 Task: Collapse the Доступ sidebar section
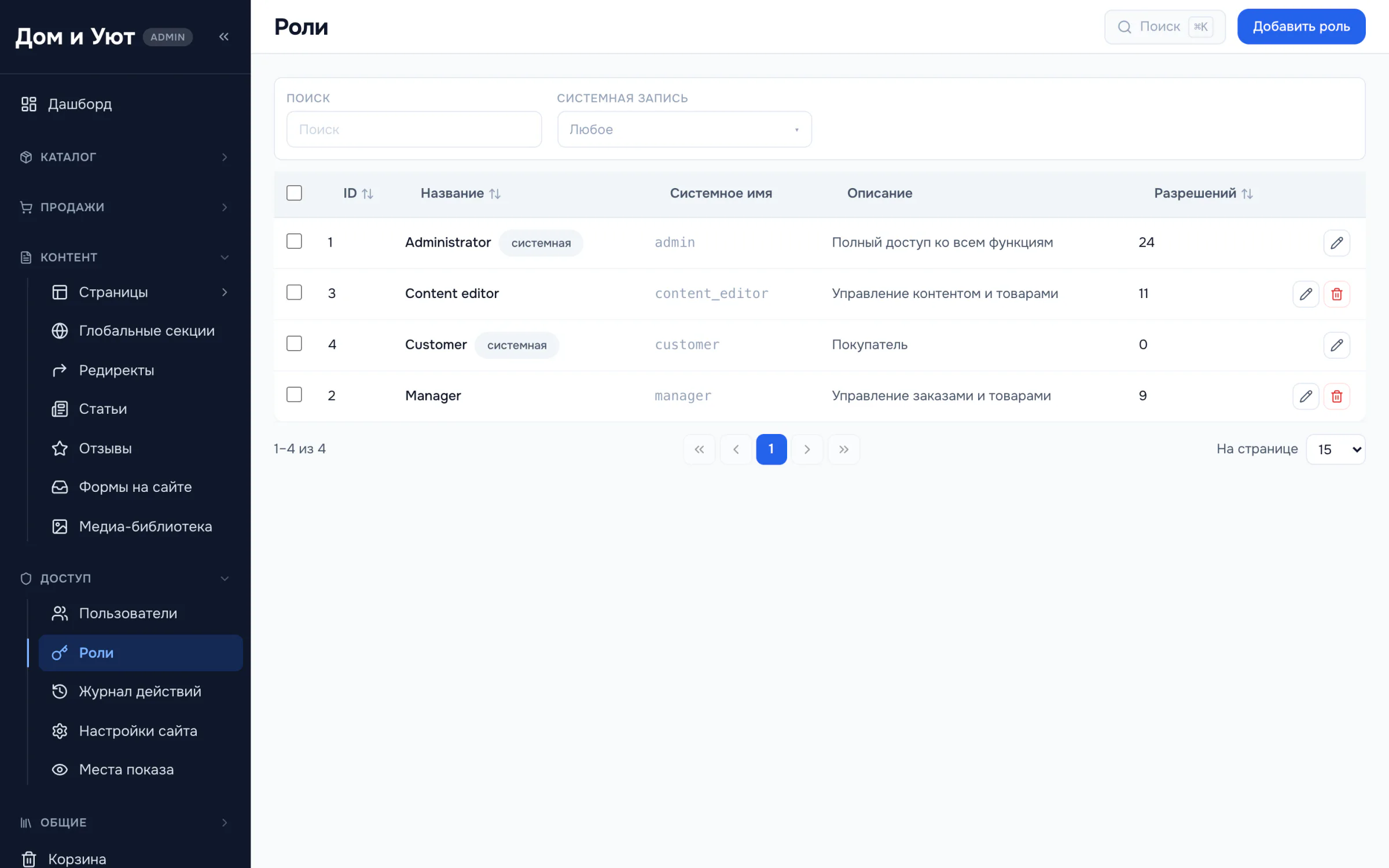click(x=125, y=578)
